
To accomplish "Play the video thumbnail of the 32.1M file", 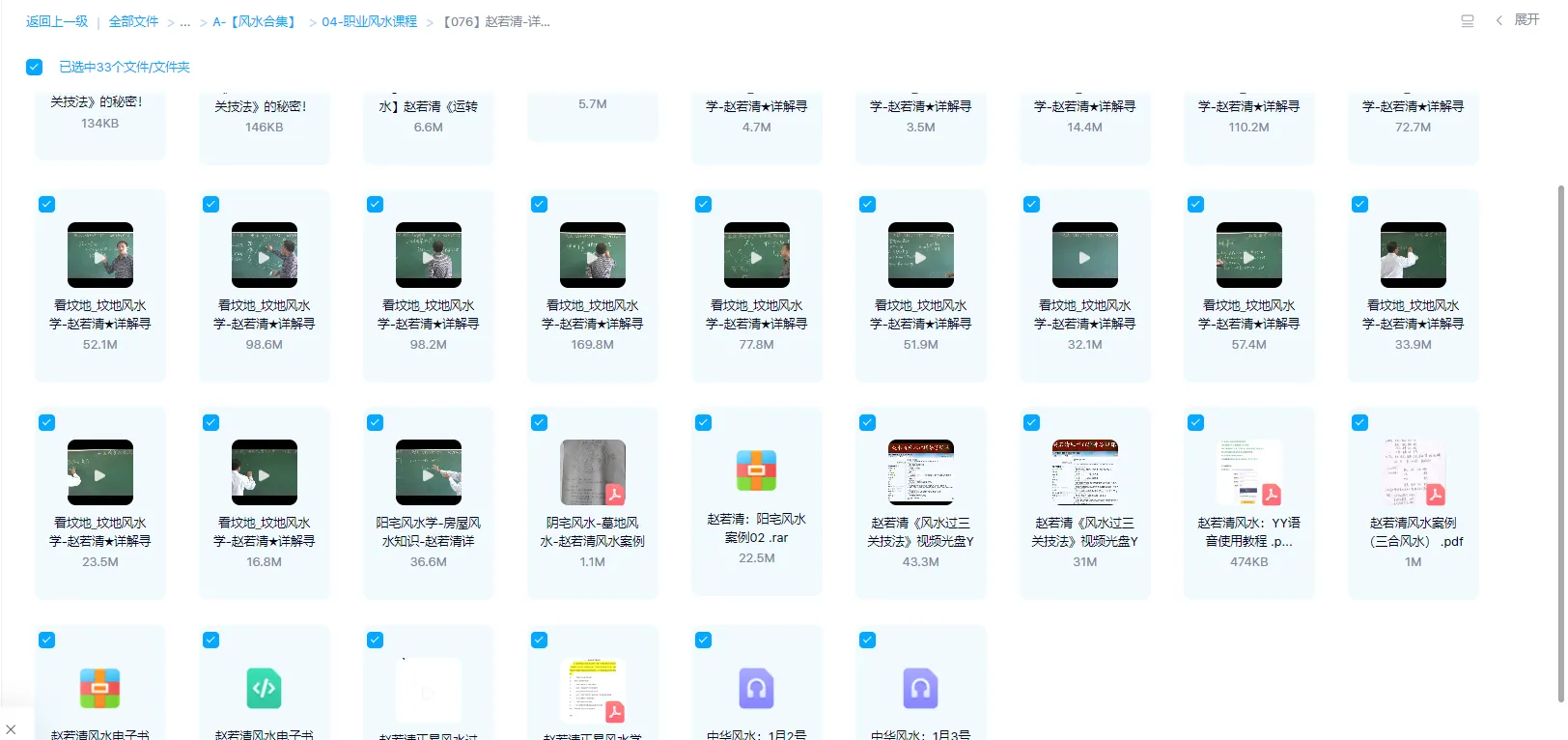I will pyautogui.click(x=1085, y=255).
